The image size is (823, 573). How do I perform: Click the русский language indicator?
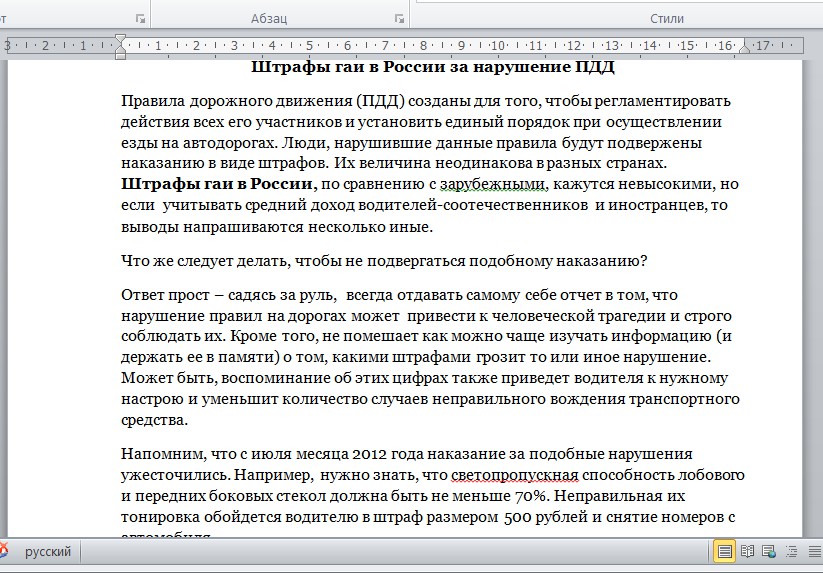(x=48, y=552)
